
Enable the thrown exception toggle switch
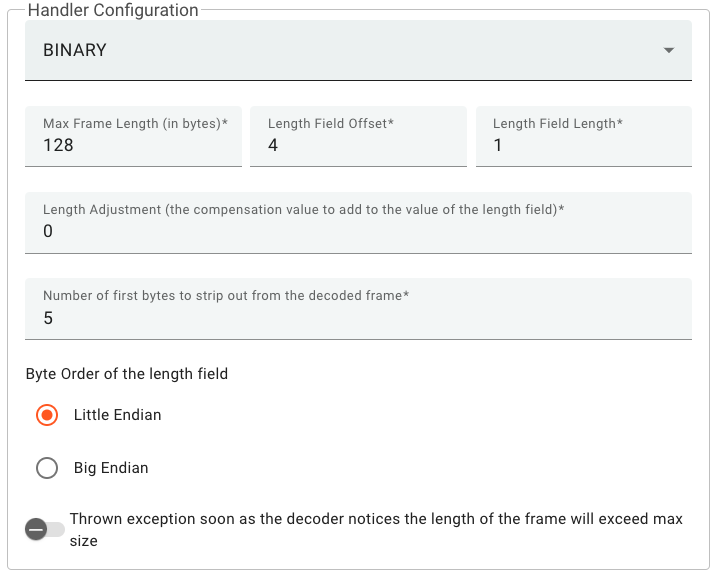[x=44, y=529]
